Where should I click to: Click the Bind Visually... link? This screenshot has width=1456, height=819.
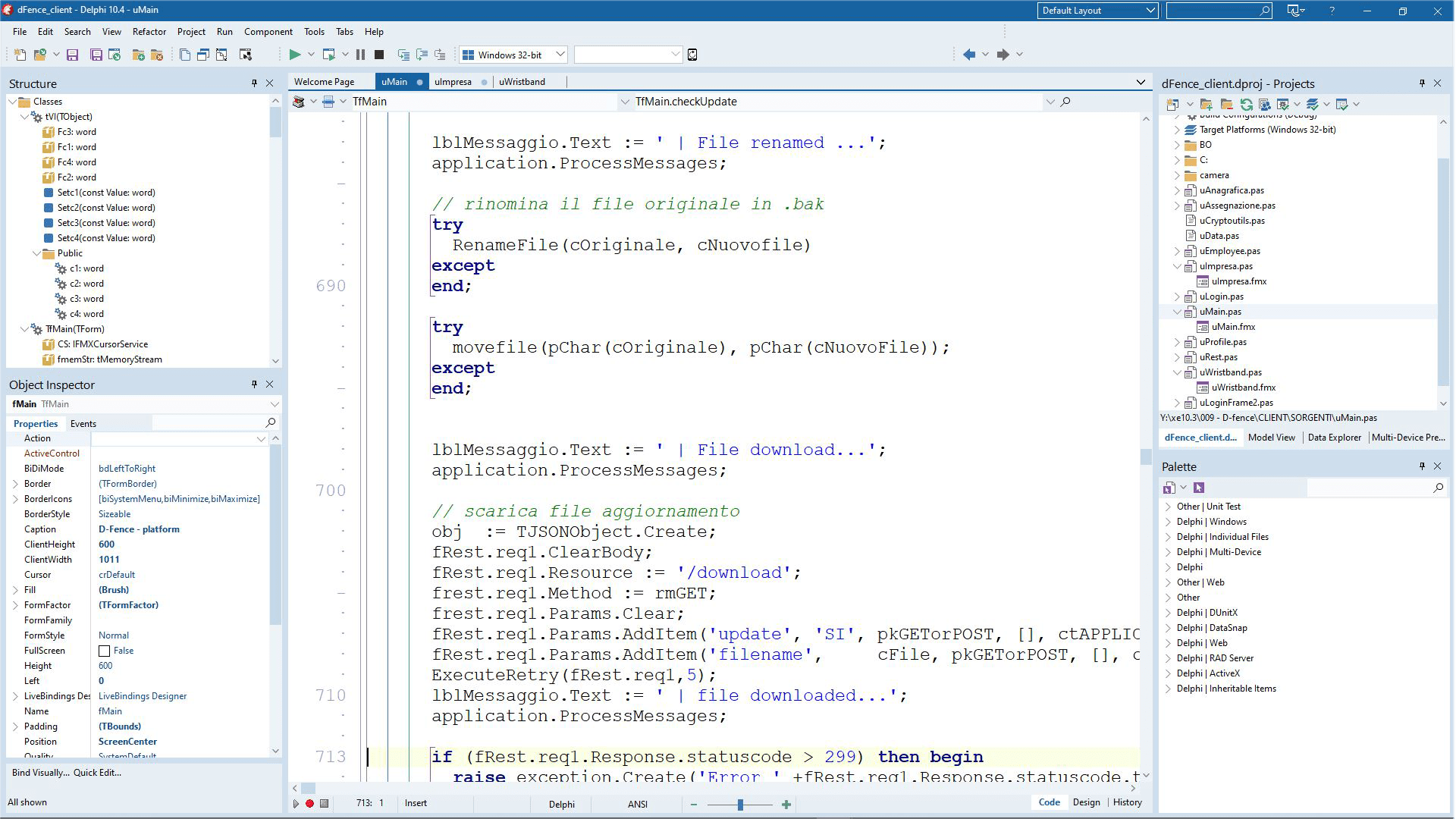coord(40,773)
